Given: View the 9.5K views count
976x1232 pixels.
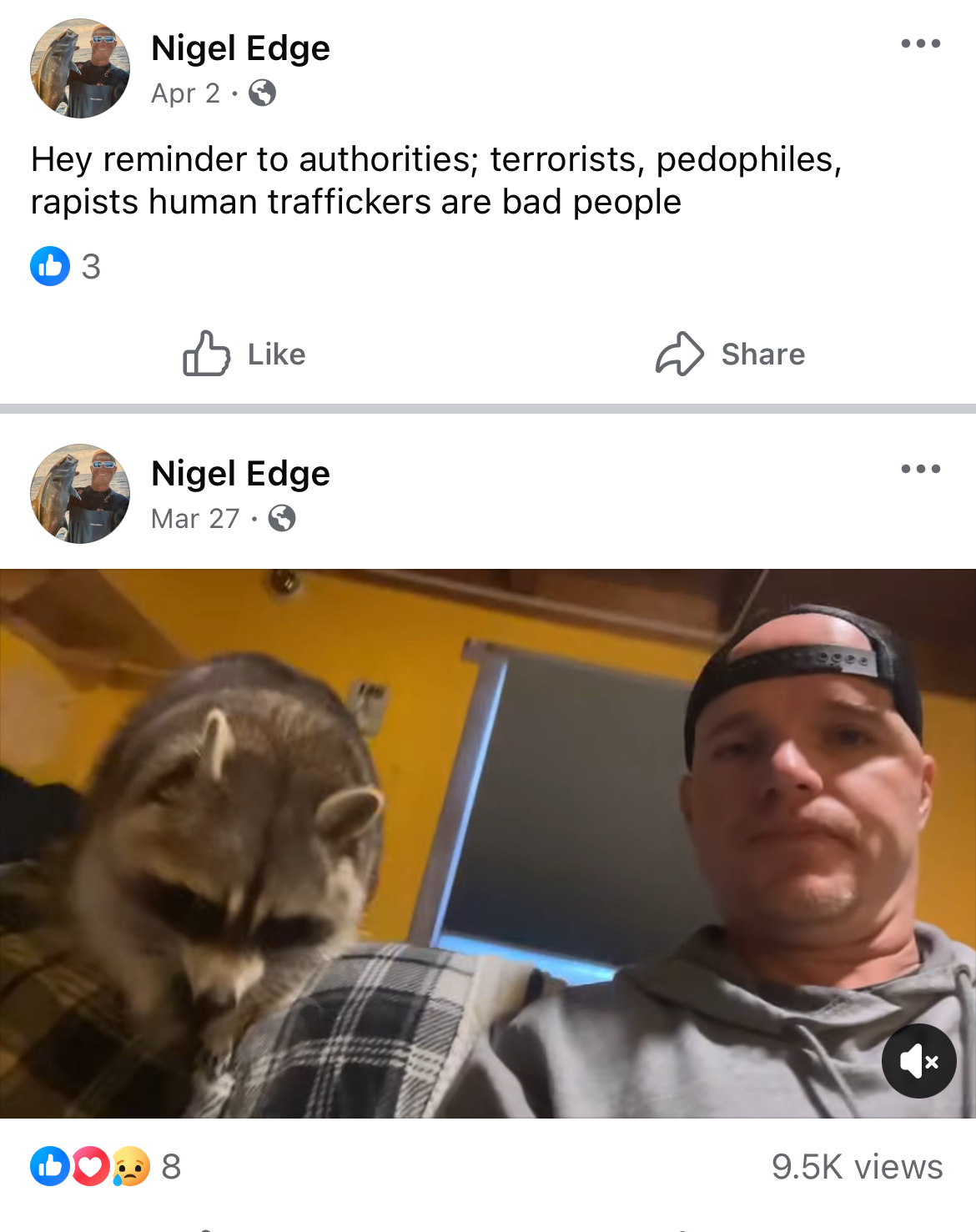Looking at the screenshot, I should [x=857, y=1166].
